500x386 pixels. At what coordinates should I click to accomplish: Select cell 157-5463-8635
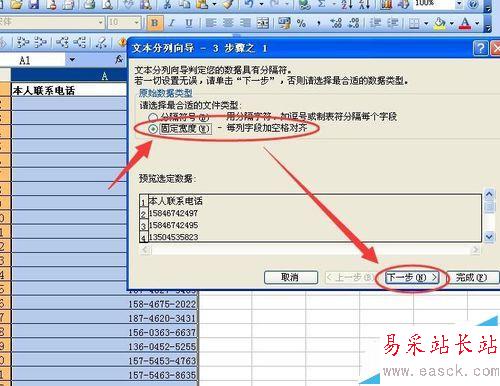(105, 375)
